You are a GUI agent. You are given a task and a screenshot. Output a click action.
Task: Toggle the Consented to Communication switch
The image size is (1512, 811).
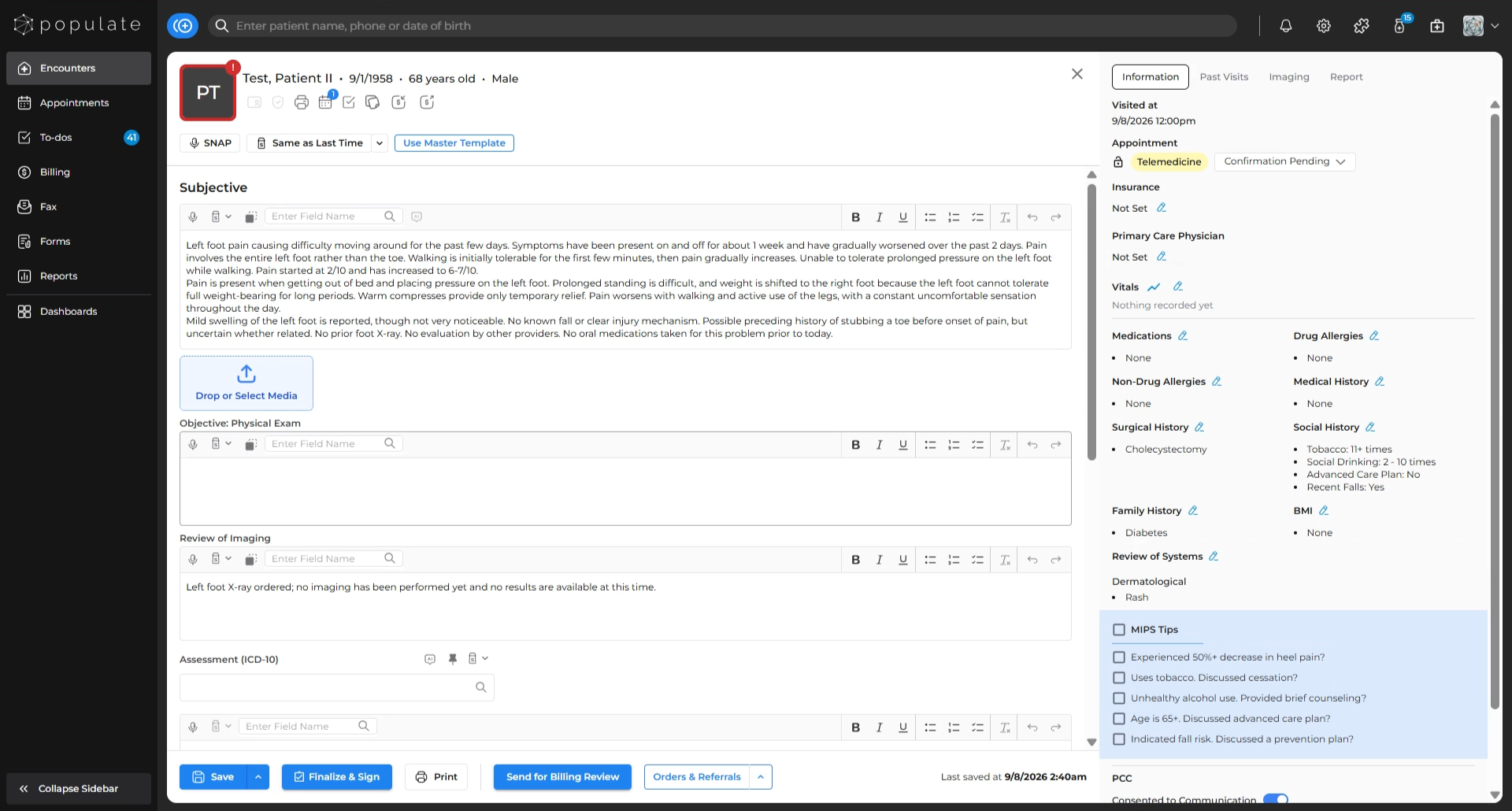click(1276, 799)
